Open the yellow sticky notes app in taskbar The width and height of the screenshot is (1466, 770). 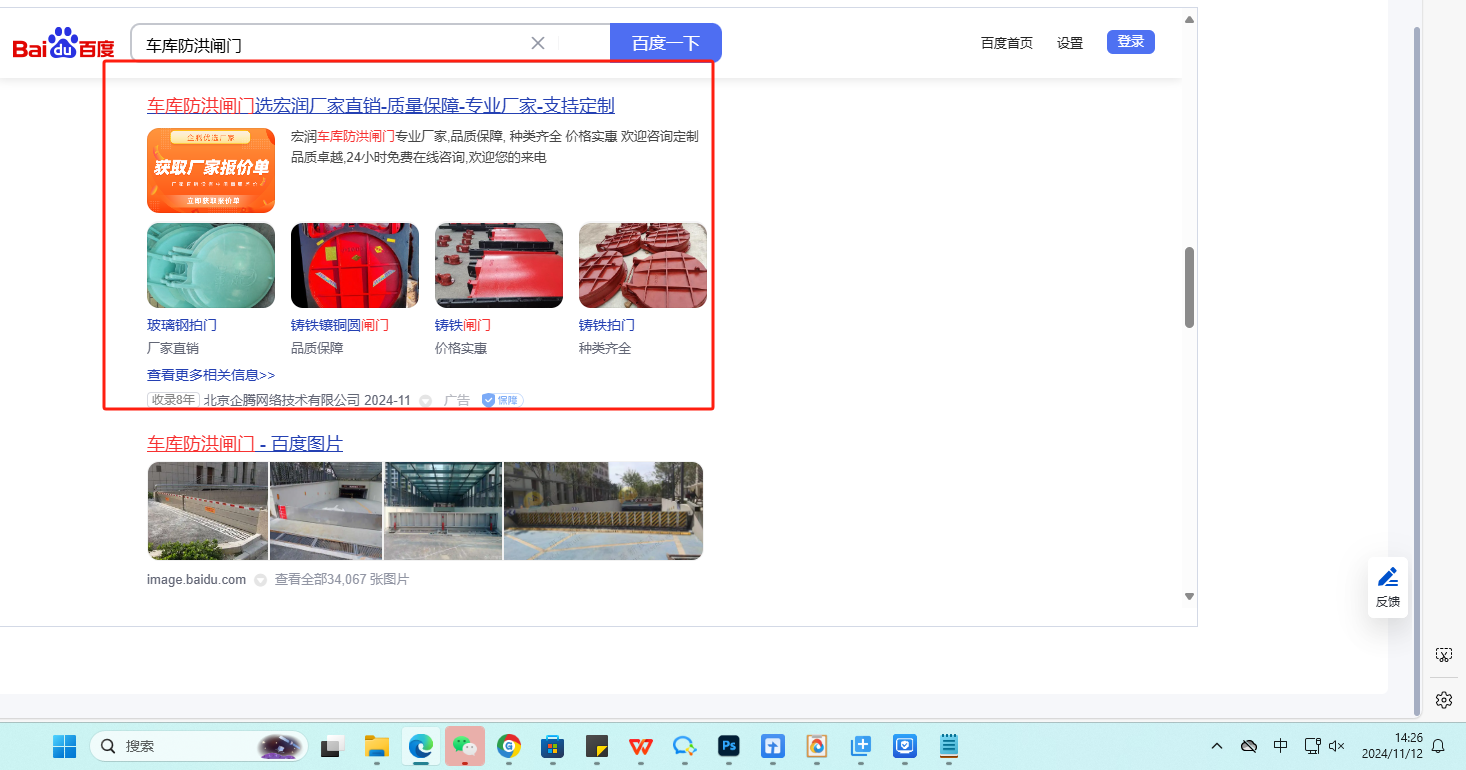tap(597, 746)
